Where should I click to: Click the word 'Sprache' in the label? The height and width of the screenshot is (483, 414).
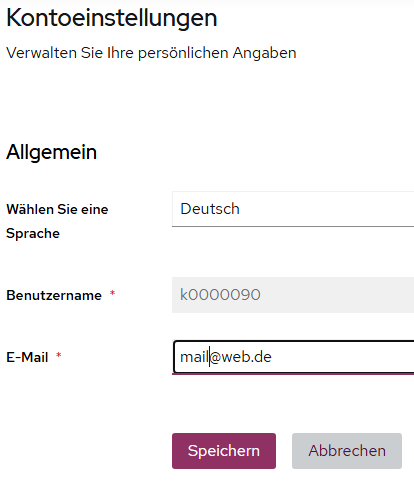[33, 234]
